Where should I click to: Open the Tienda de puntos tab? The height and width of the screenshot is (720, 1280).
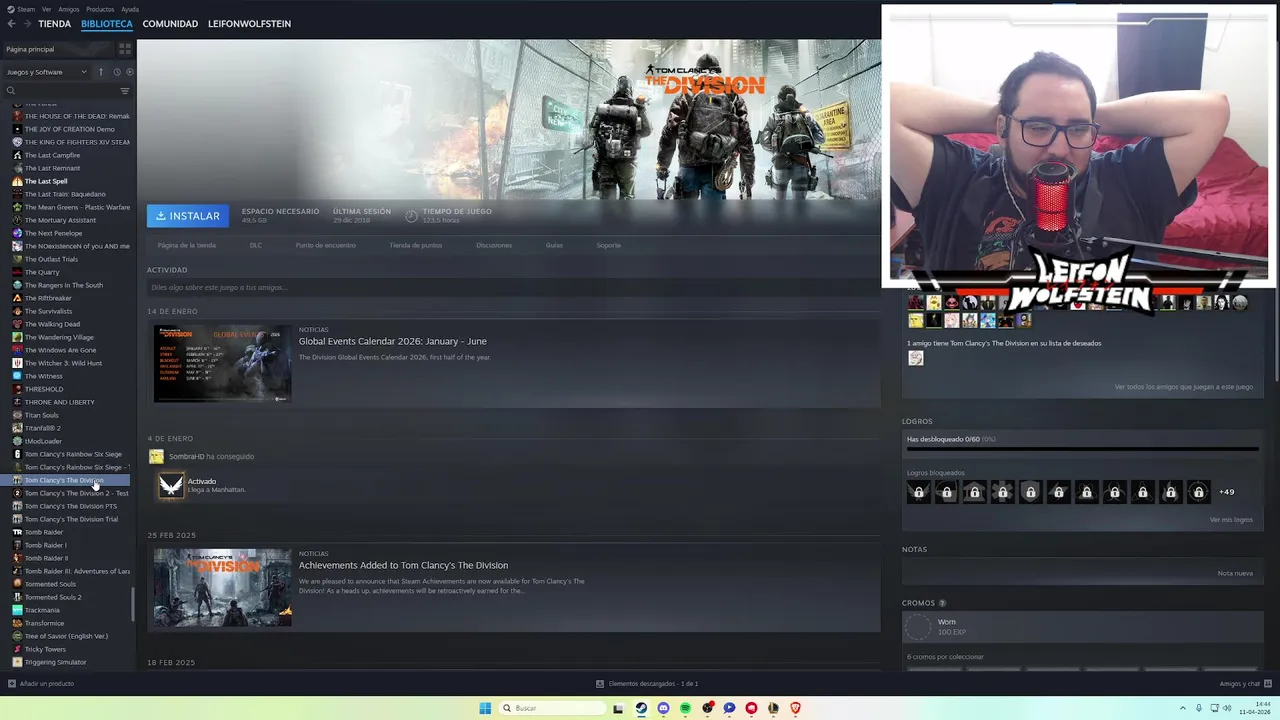(x=415, y=245)
